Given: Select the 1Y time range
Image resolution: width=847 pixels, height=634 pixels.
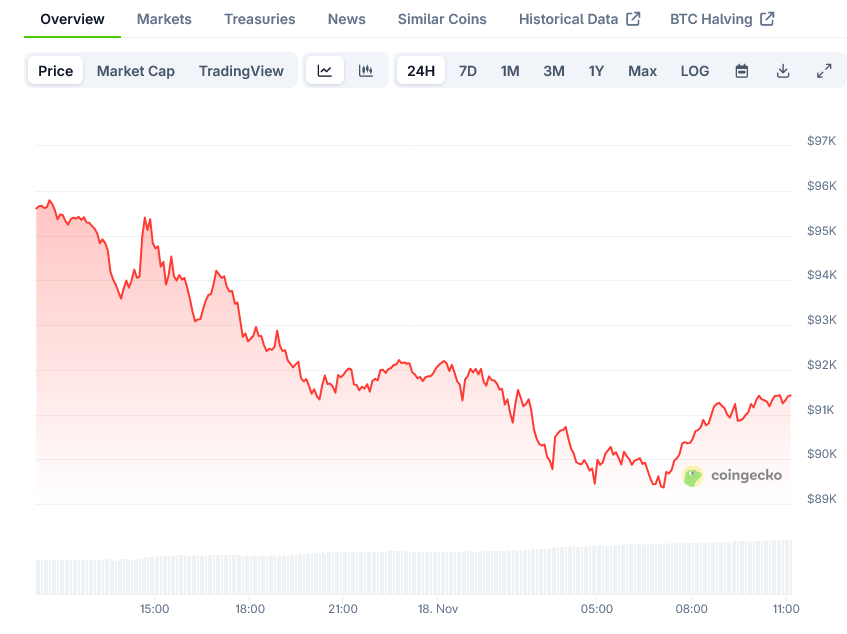Looking at the screenshot, I should 596,71.
